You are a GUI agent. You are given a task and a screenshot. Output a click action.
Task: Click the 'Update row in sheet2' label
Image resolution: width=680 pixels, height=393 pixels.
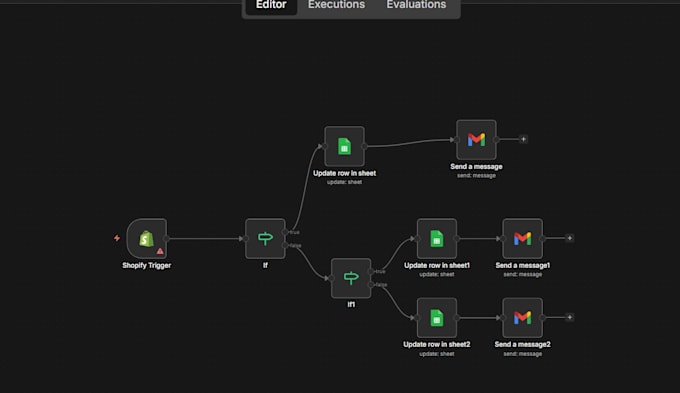(437, 344)
